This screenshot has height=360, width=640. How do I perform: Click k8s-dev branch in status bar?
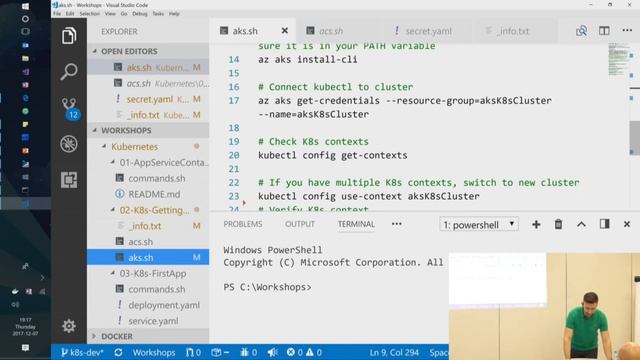pyautogui.click(x=82, y=352)
